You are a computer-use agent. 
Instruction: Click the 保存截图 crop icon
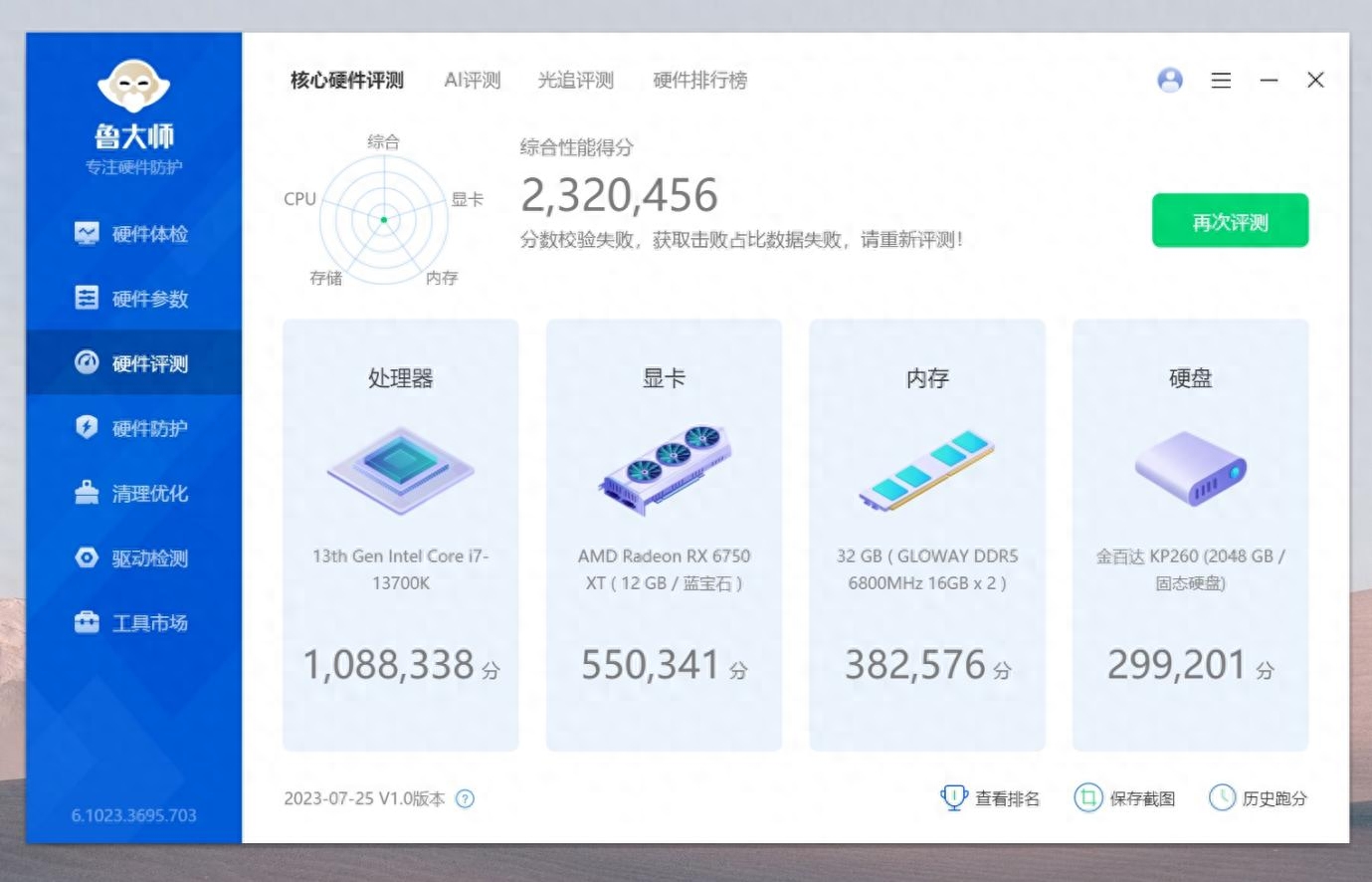click(x=1088, y=797)
